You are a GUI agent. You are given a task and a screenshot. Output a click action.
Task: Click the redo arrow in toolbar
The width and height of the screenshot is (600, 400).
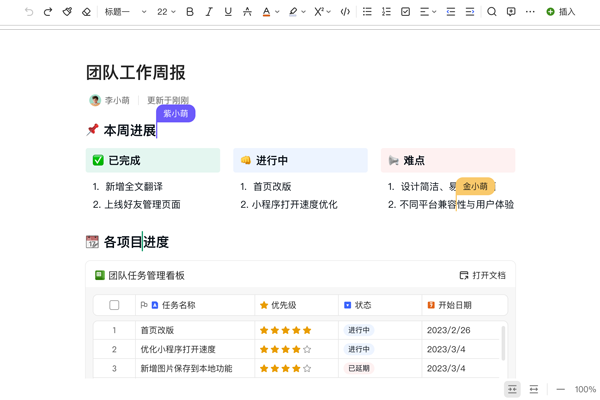[48, 12]
